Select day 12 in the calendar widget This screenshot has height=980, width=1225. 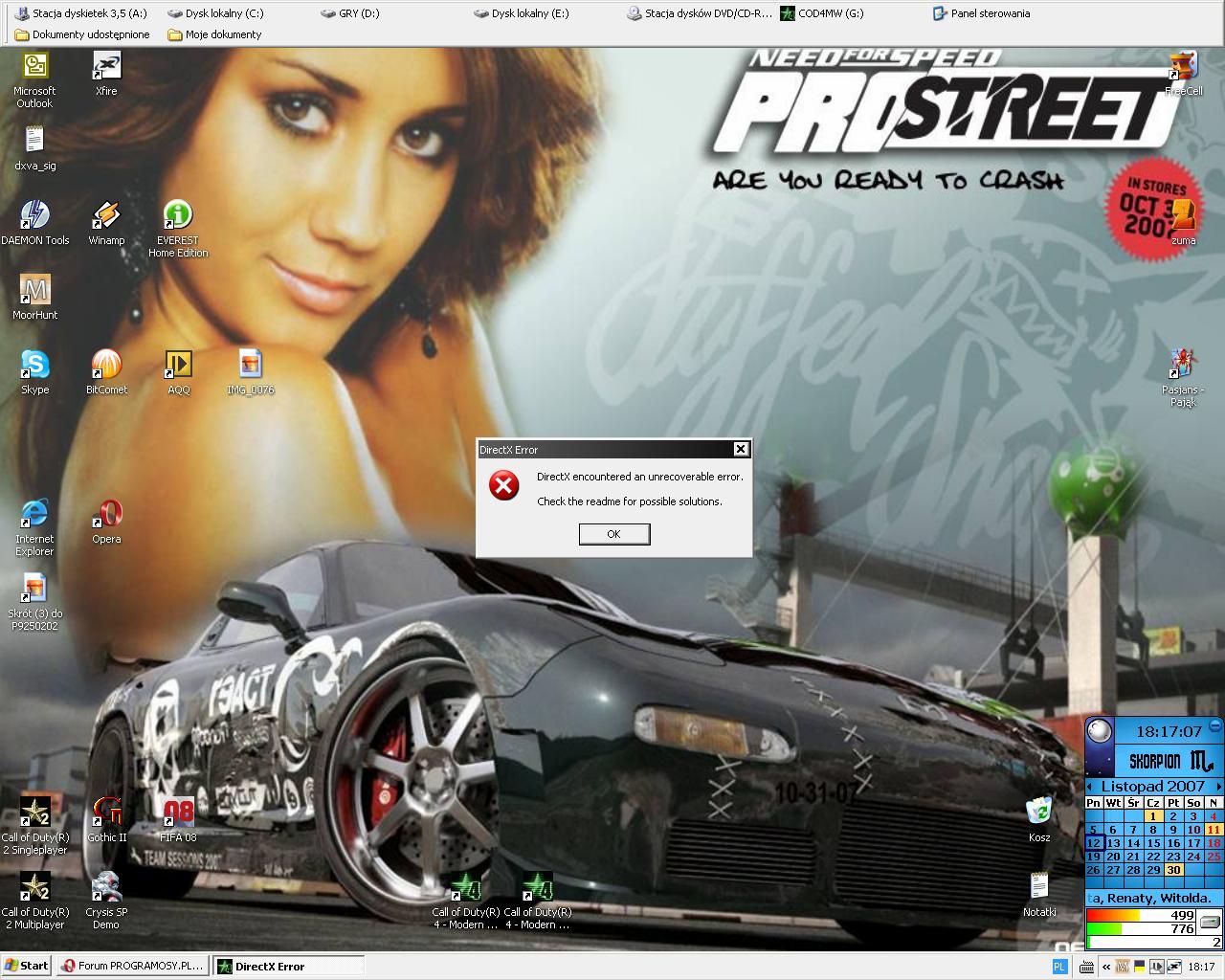[x=1094, y=843]
